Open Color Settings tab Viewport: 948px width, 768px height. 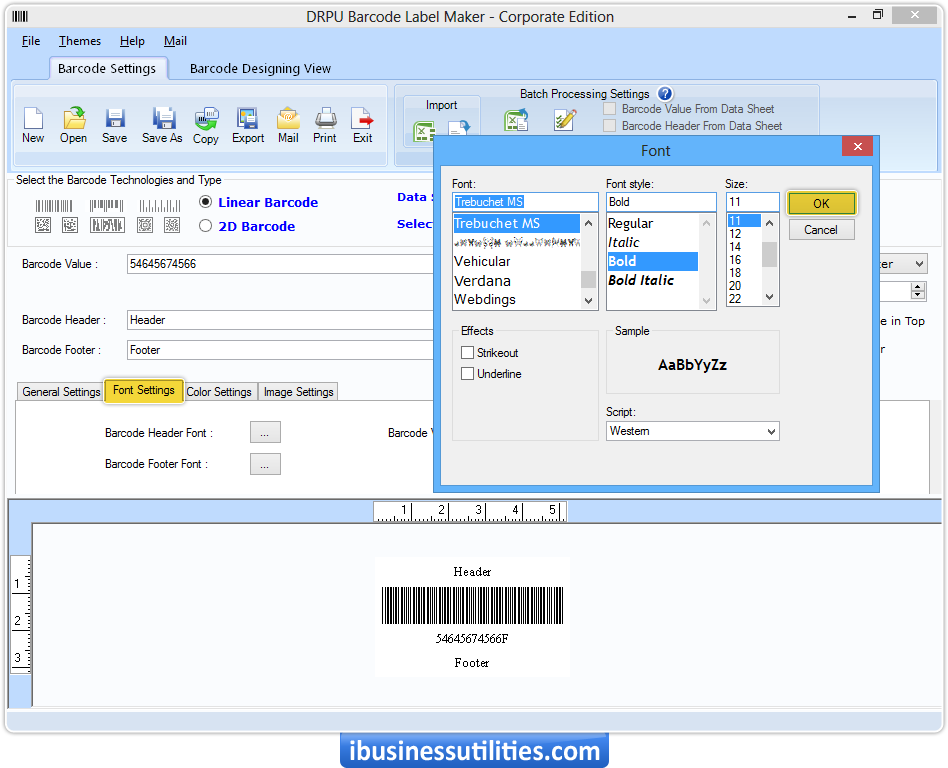[x=219, y=392]
